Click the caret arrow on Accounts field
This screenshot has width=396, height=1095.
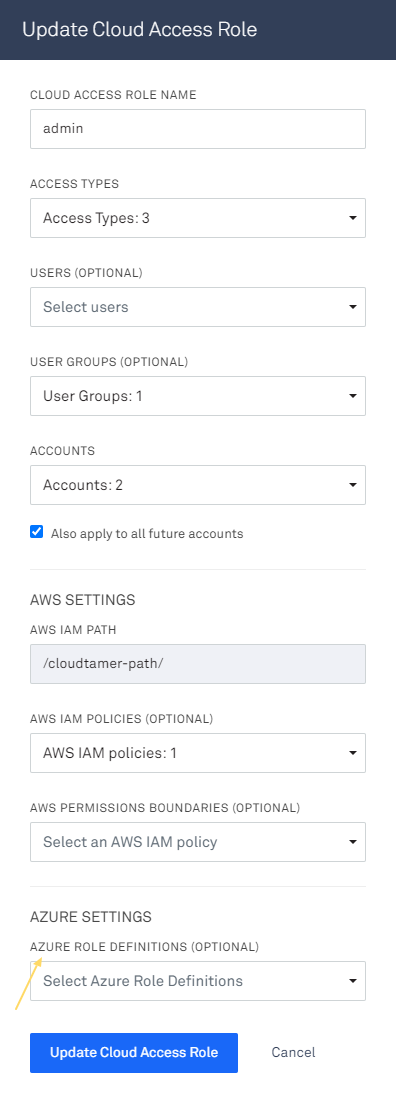tap(353, 485)
